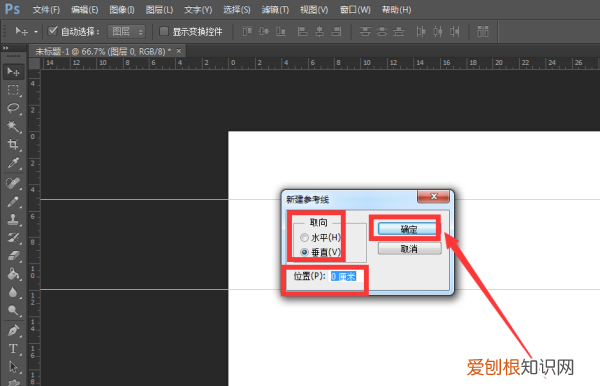Screen dimensions: 600x386
Task: Close the 未标题-1 document tab
Action: (x=179, y=51)
